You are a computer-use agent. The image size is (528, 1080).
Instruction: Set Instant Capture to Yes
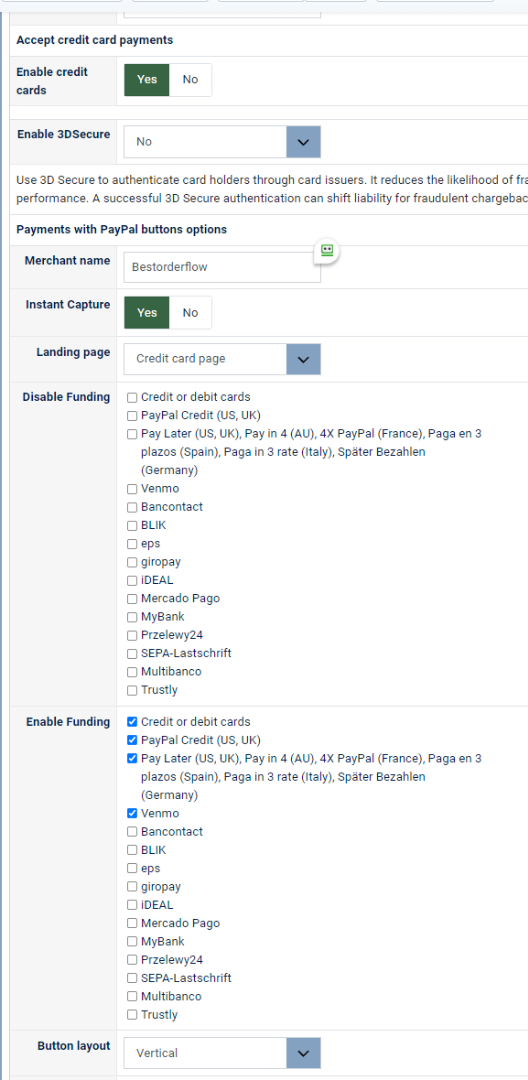point(147,313)
